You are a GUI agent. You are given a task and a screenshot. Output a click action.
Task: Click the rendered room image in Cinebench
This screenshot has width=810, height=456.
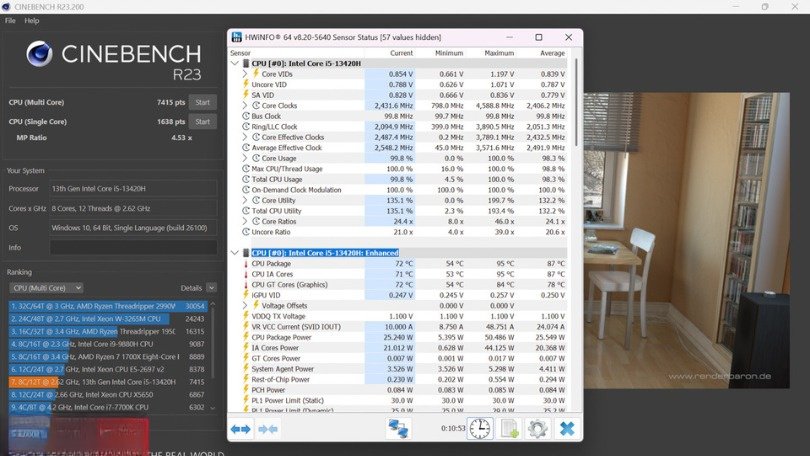click(x=687, y=240)
